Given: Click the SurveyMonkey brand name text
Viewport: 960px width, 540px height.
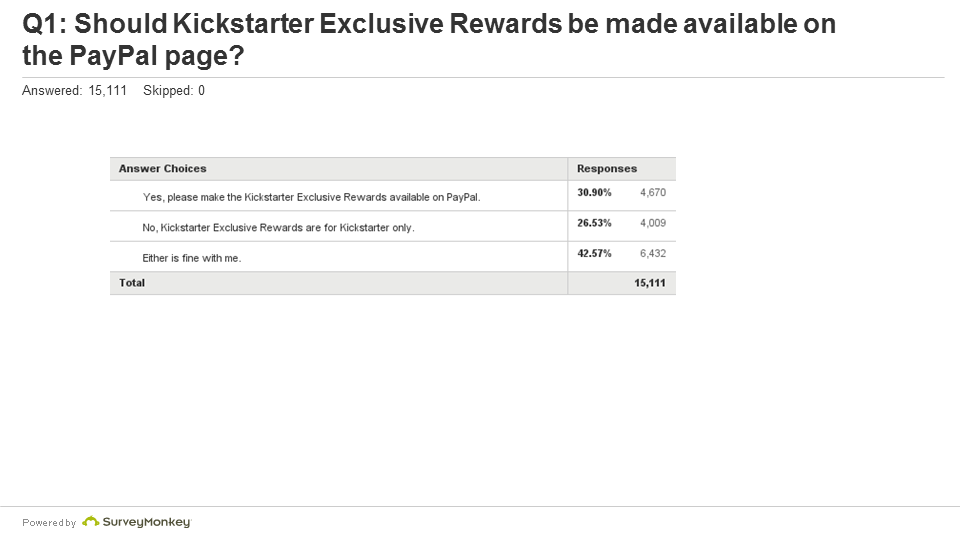Looking at the screenshot, I should 146,522.
